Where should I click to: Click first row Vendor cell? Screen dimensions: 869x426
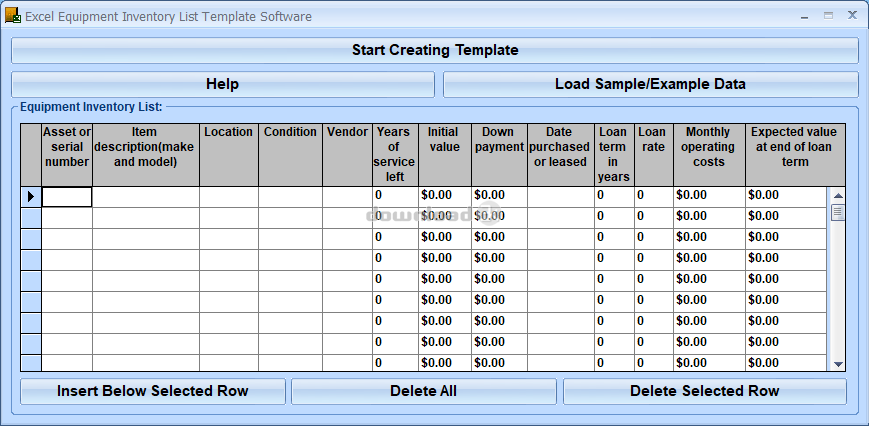(x=347, y=197)
